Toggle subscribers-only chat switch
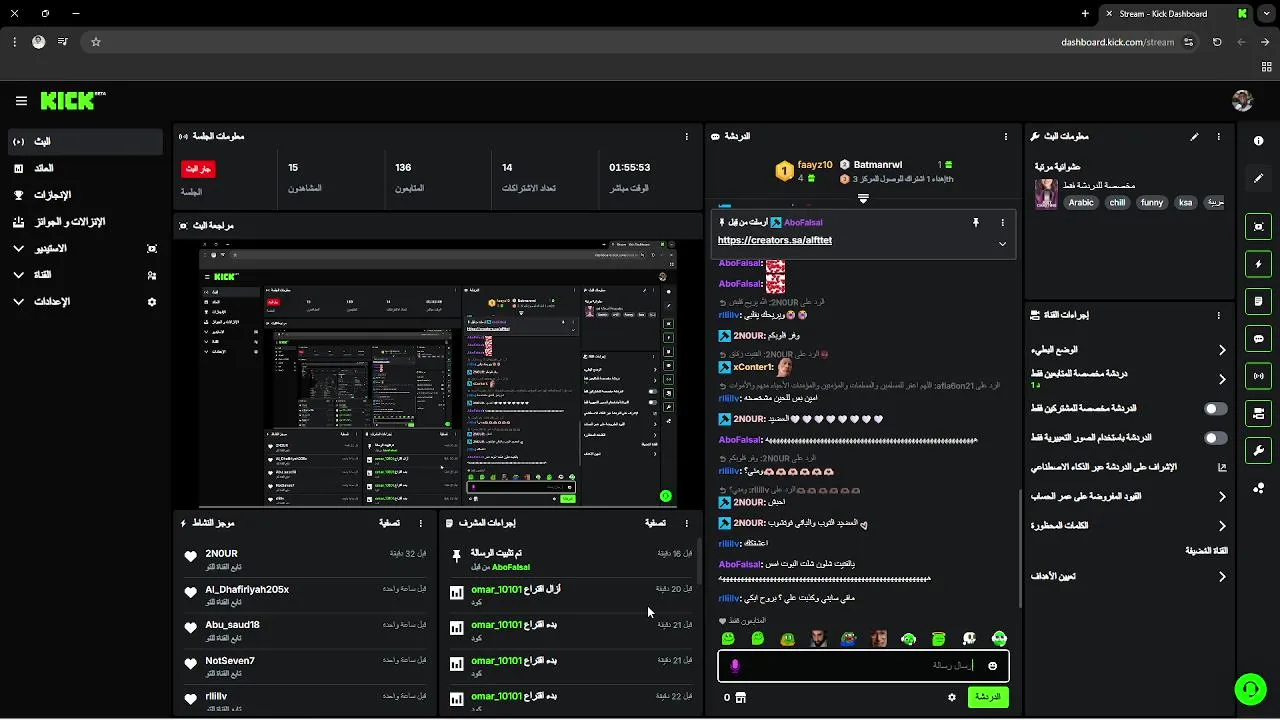This screenshot has height=720, width=1280. coord(1215,409)
